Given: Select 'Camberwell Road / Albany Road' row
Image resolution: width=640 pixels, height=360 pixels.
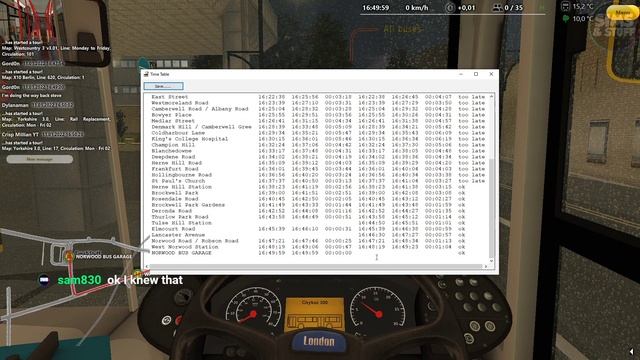Looking at the screenshot, I should 318,109.
